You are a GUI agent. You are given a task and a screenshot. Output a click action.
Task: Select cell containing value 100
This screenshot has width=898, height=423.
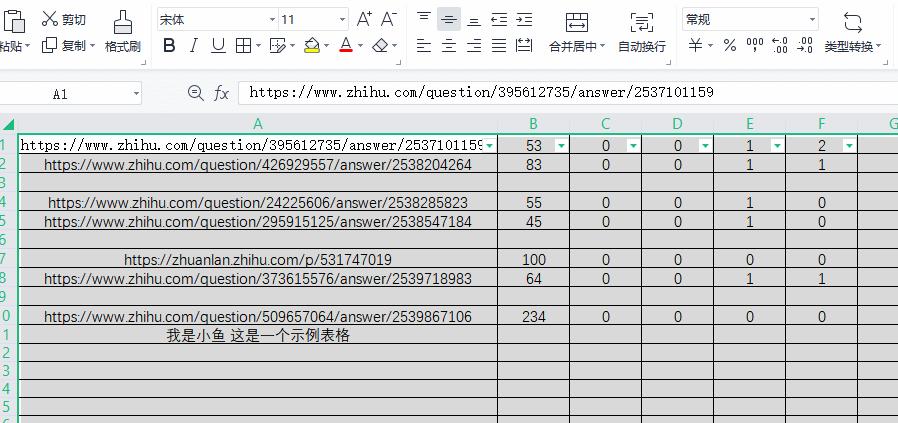pos(534,259)
